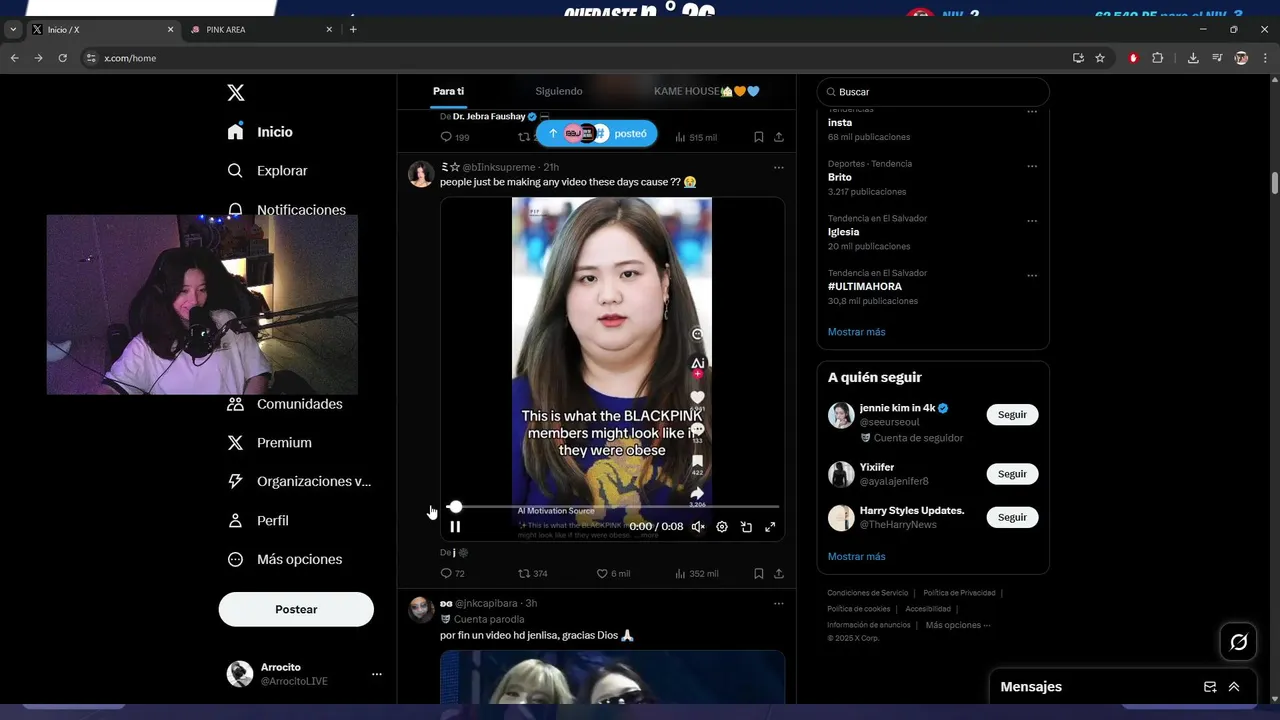The height and width of the screenshot is (720, 1280).
Task: Click the X logo in sidebar
Action: 236,93
